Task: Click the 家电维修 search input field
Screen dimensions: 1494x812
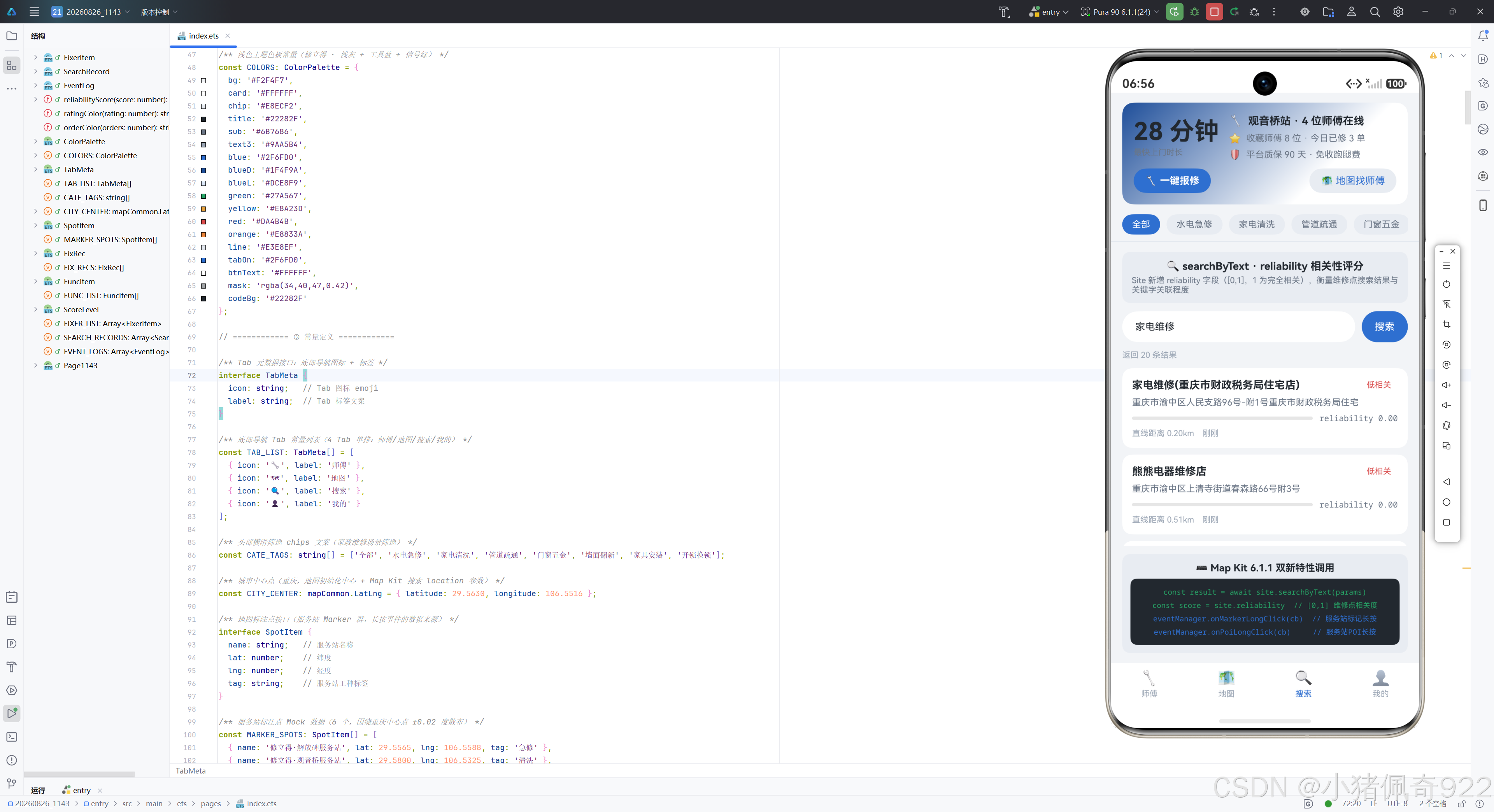Action: (x=1238, y=326)
